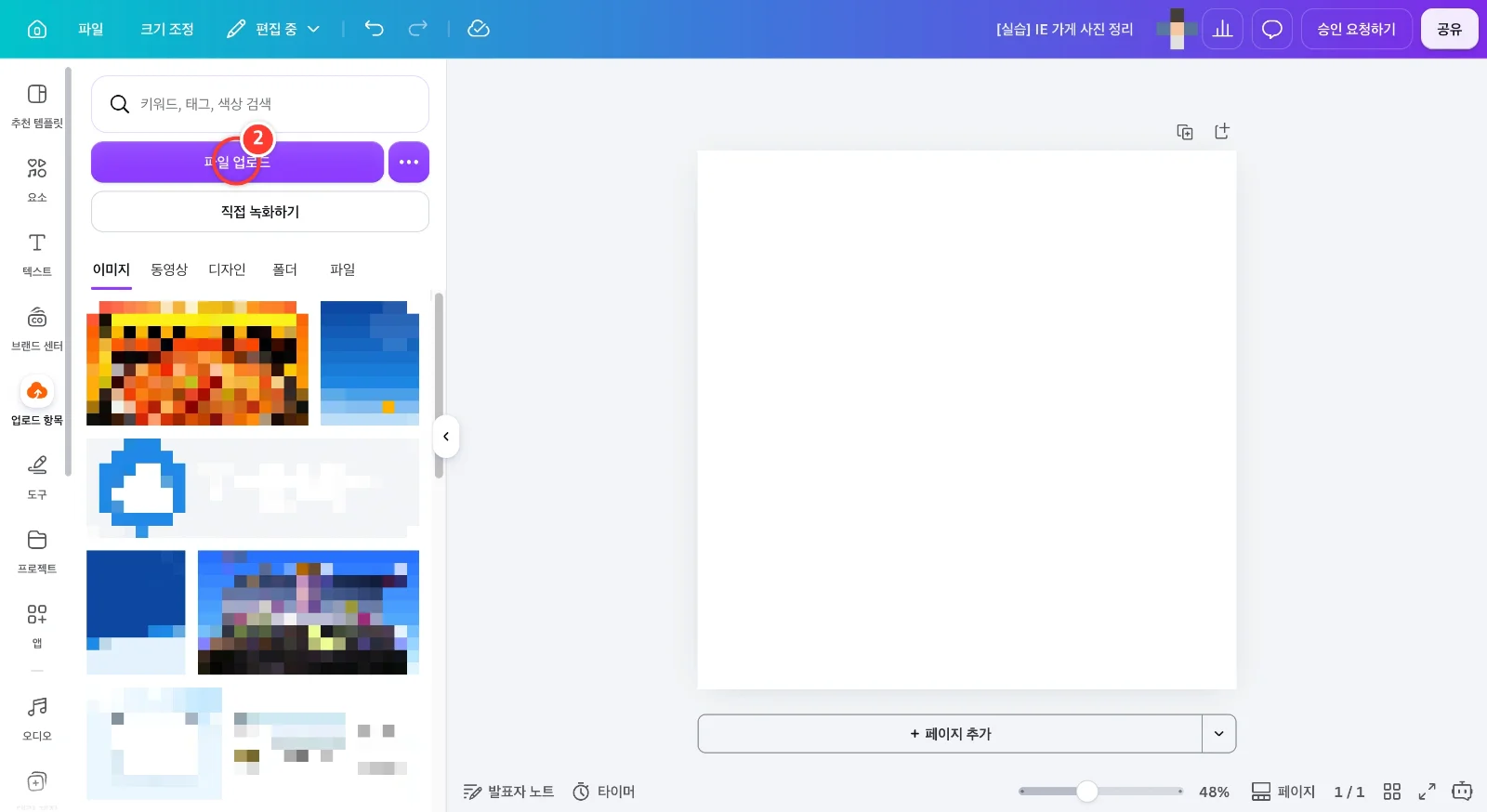Screen dimensions: 1487x812
Task: Open the 앱 apps panel
Action: [x=37, y=626]
